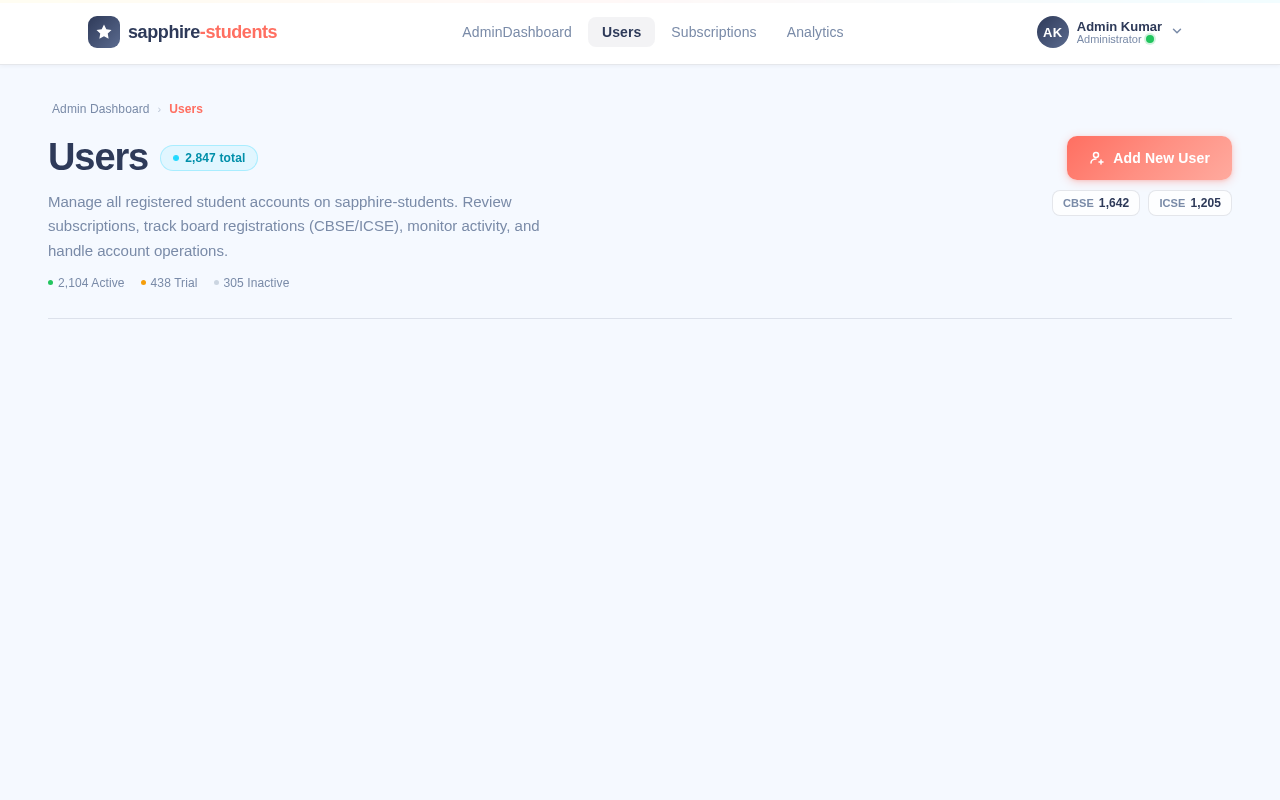Click the Admin Kumar name text

[1119, 26]
